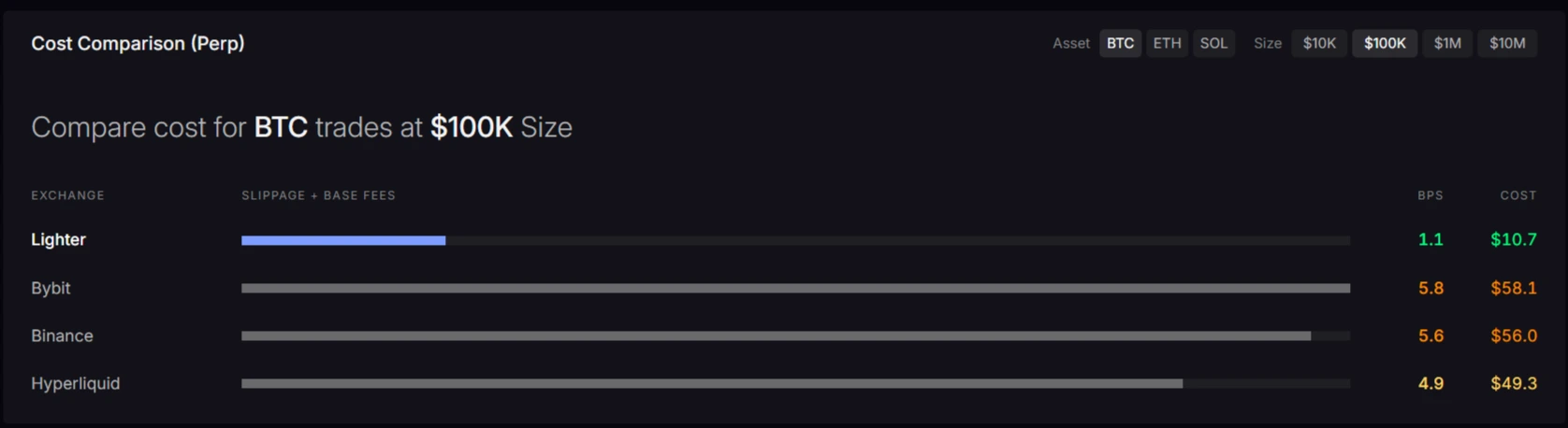1568x428 pixels.
Task: Click the Exchange column header
Action: (67, 195)
